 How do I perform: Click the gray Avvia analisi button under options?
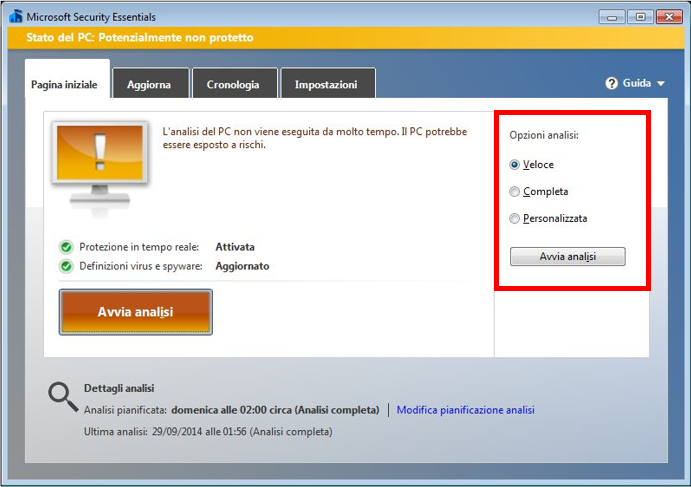[x=568, y=257]
